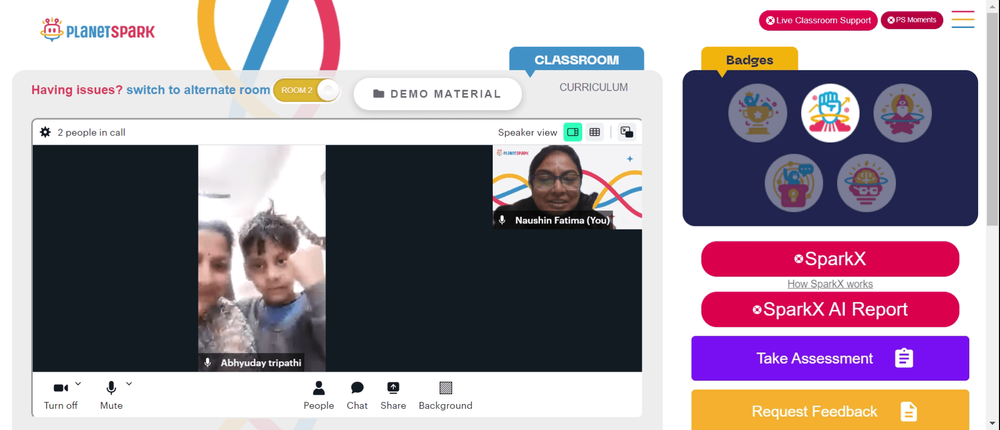
Task: Toggle the ROOM 2 switch
Action: click(x=307, y=90)
